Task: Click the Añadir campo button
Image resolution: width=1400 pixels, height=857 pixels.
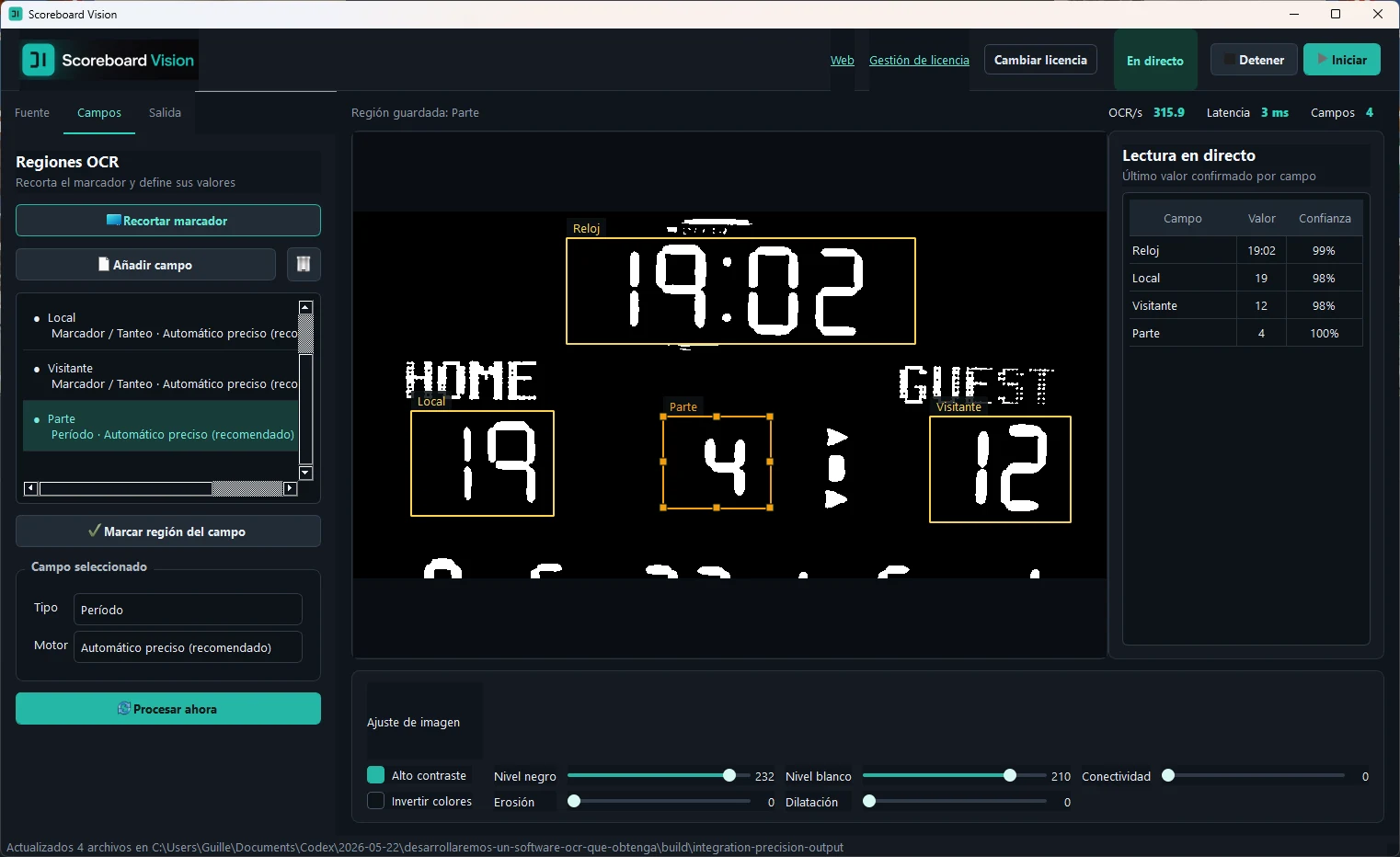Action: click(x=145, y=265)
